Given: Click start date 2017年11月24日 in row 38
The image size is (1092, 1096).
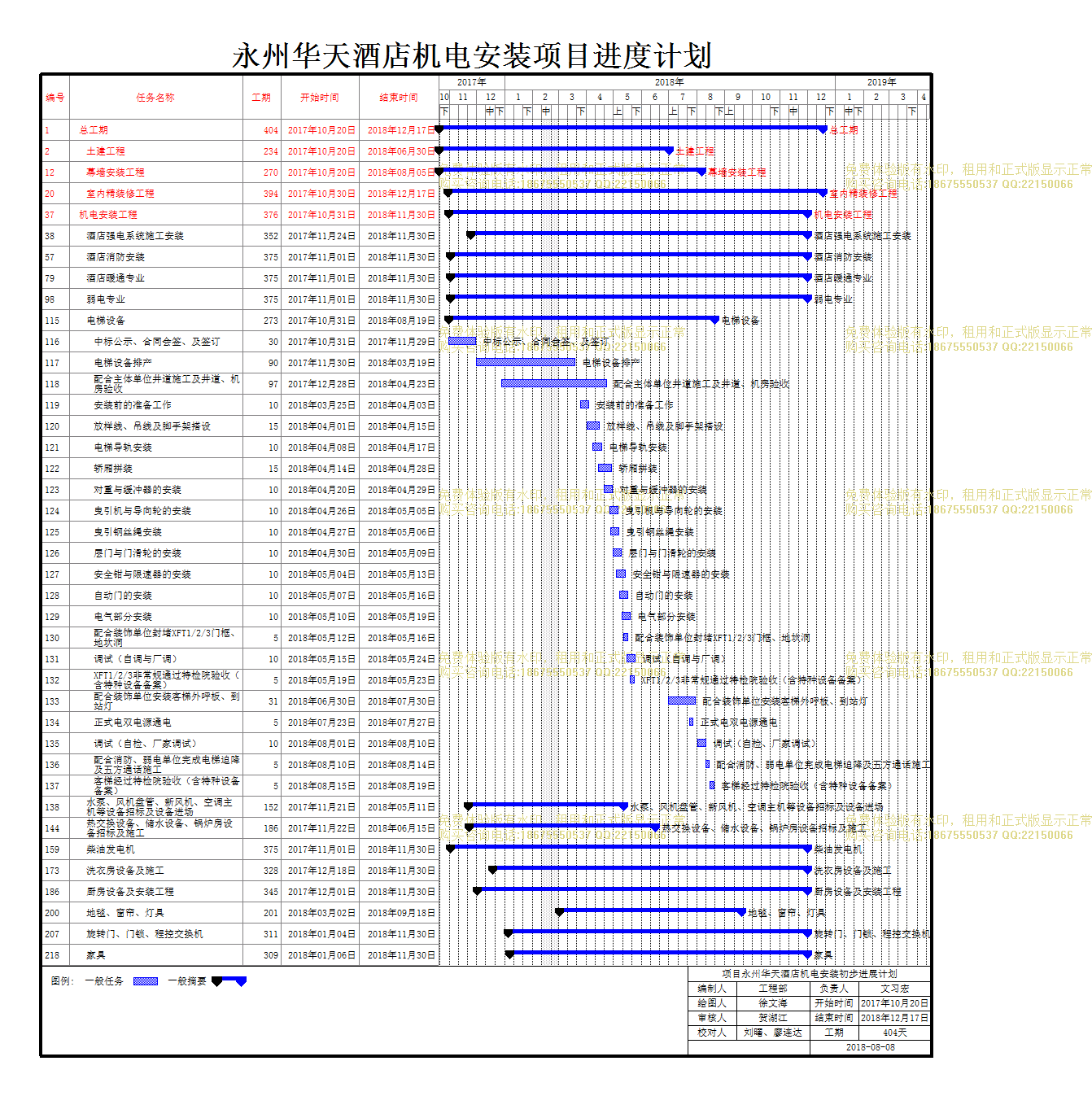Looking at the screenshot, I should (x=321, y=236).
